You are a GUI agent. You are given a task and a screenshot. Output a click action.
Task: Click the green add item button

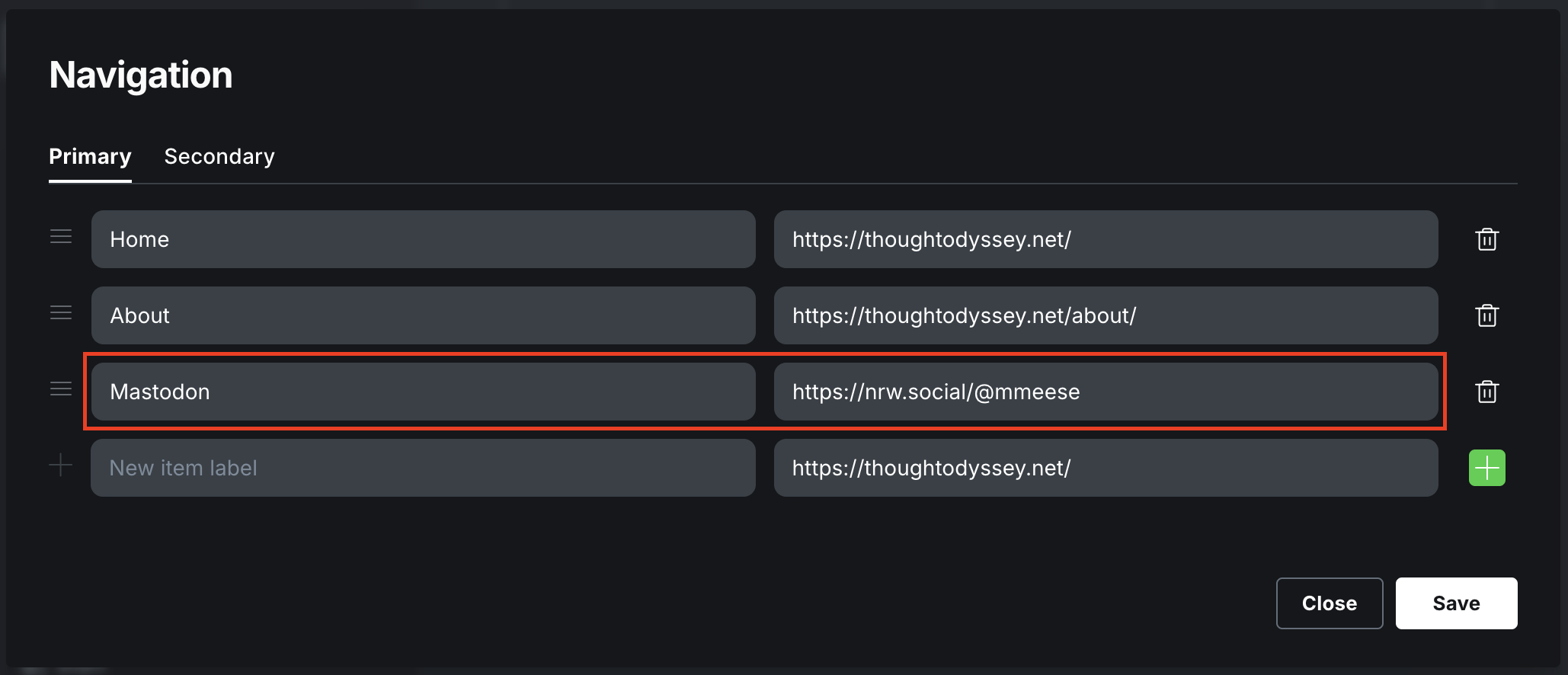click(x=1486, y=468)
